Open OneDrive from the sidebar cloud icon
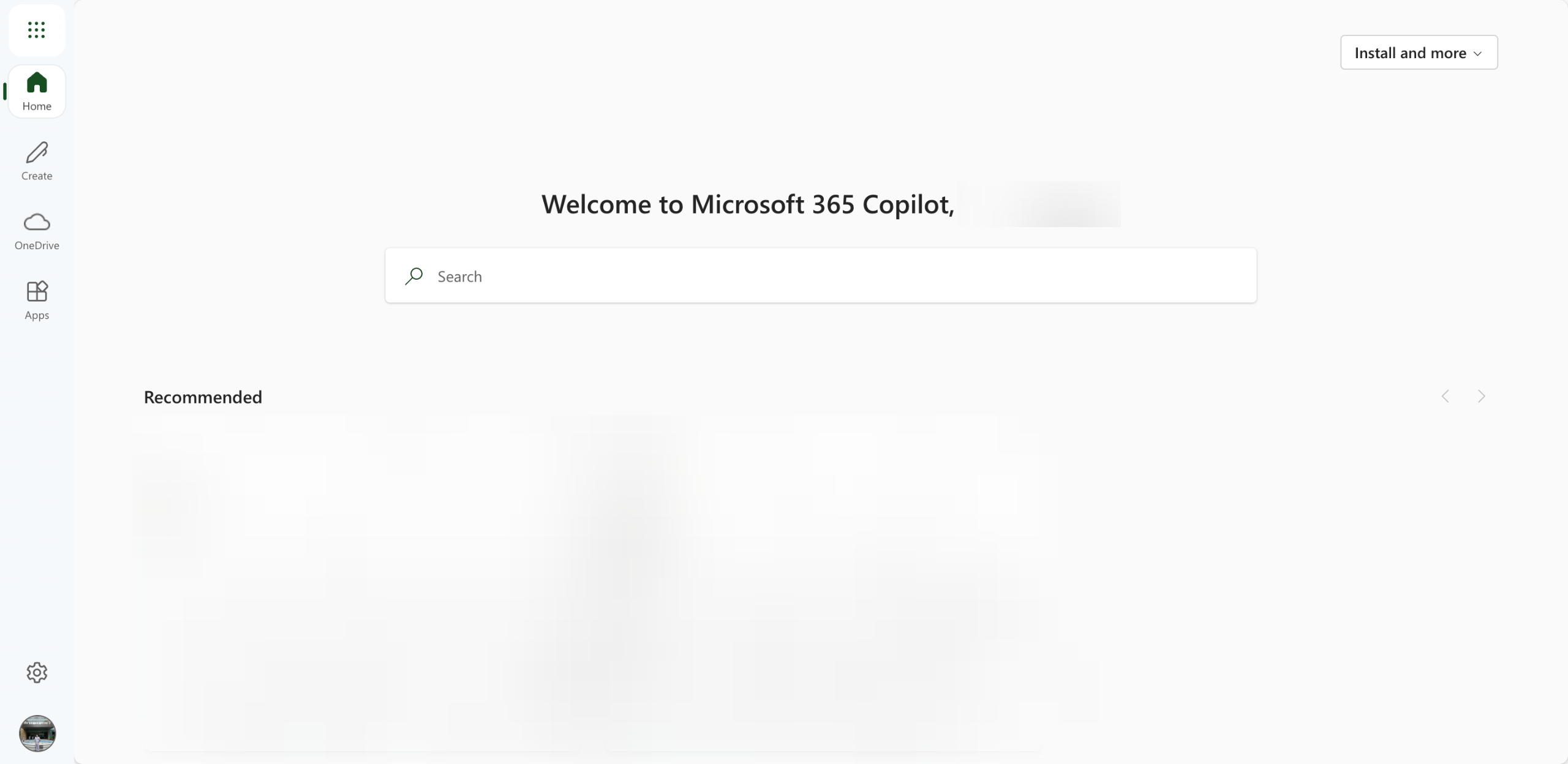 (37, 222)
